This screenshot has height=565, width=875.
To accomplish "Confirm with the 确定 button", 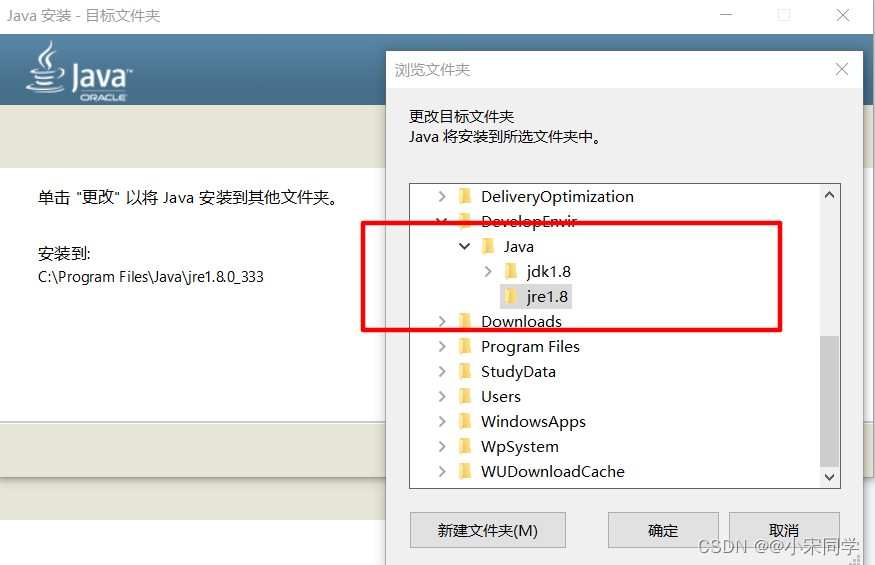I will pyautogui.click(x=663, y=530).
